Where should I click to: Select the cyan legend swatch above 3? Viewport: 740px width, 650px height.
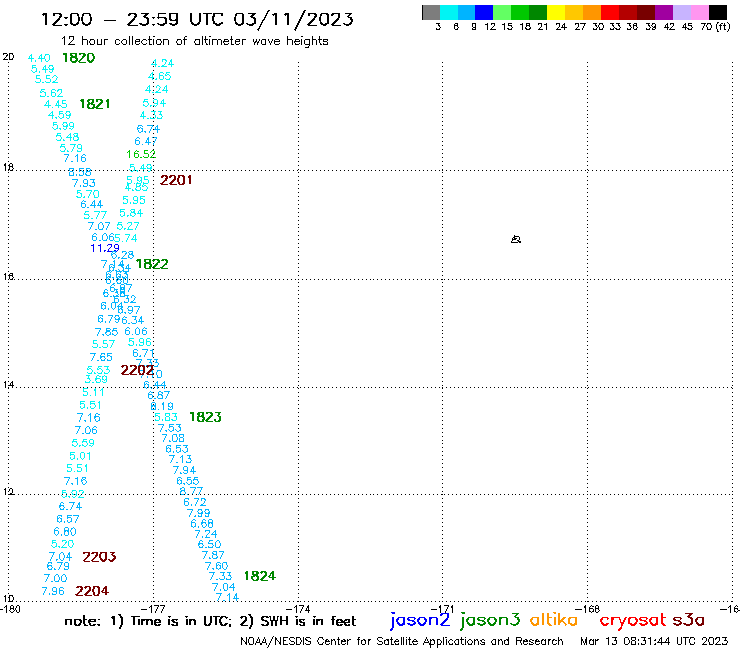tap(449, 12)
